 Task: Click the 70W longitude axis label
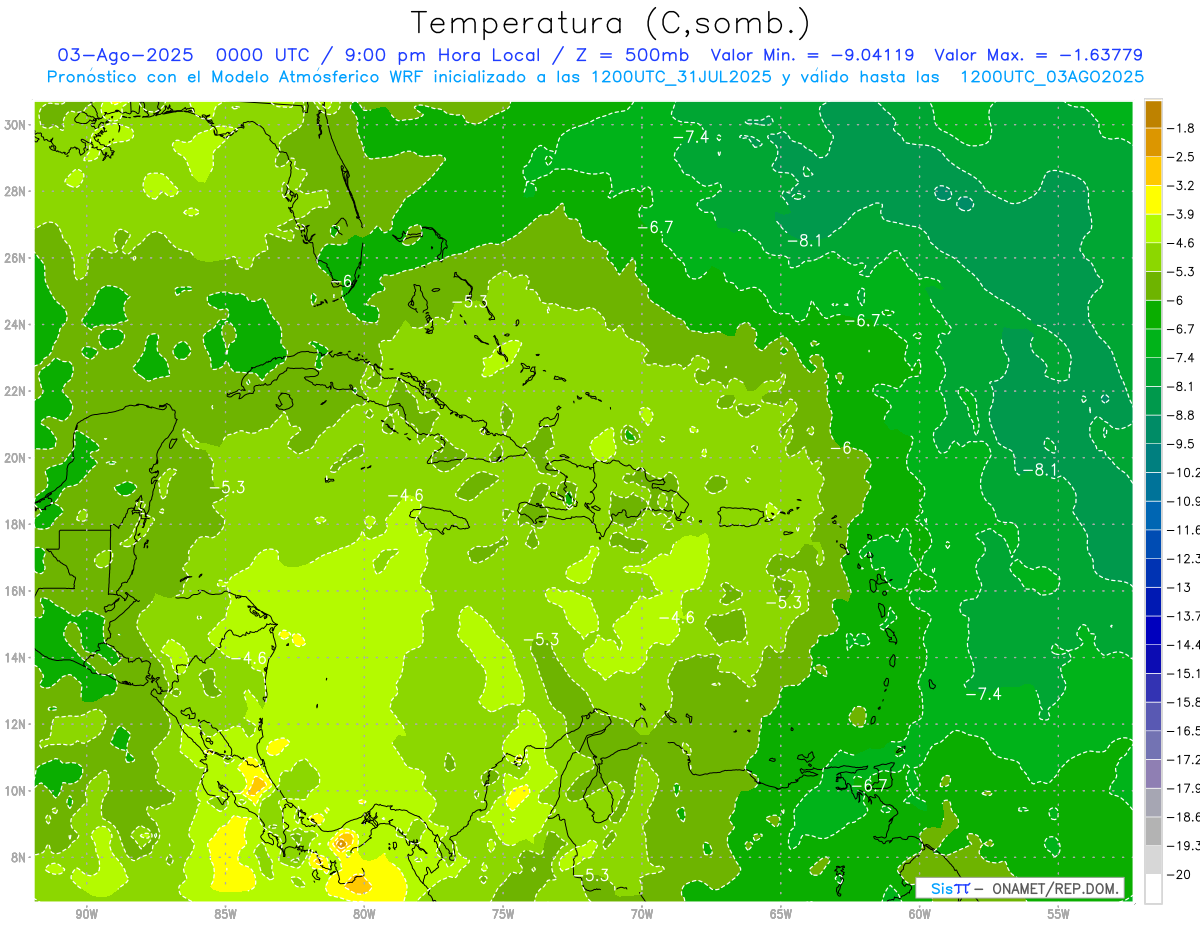pos(642,914)
